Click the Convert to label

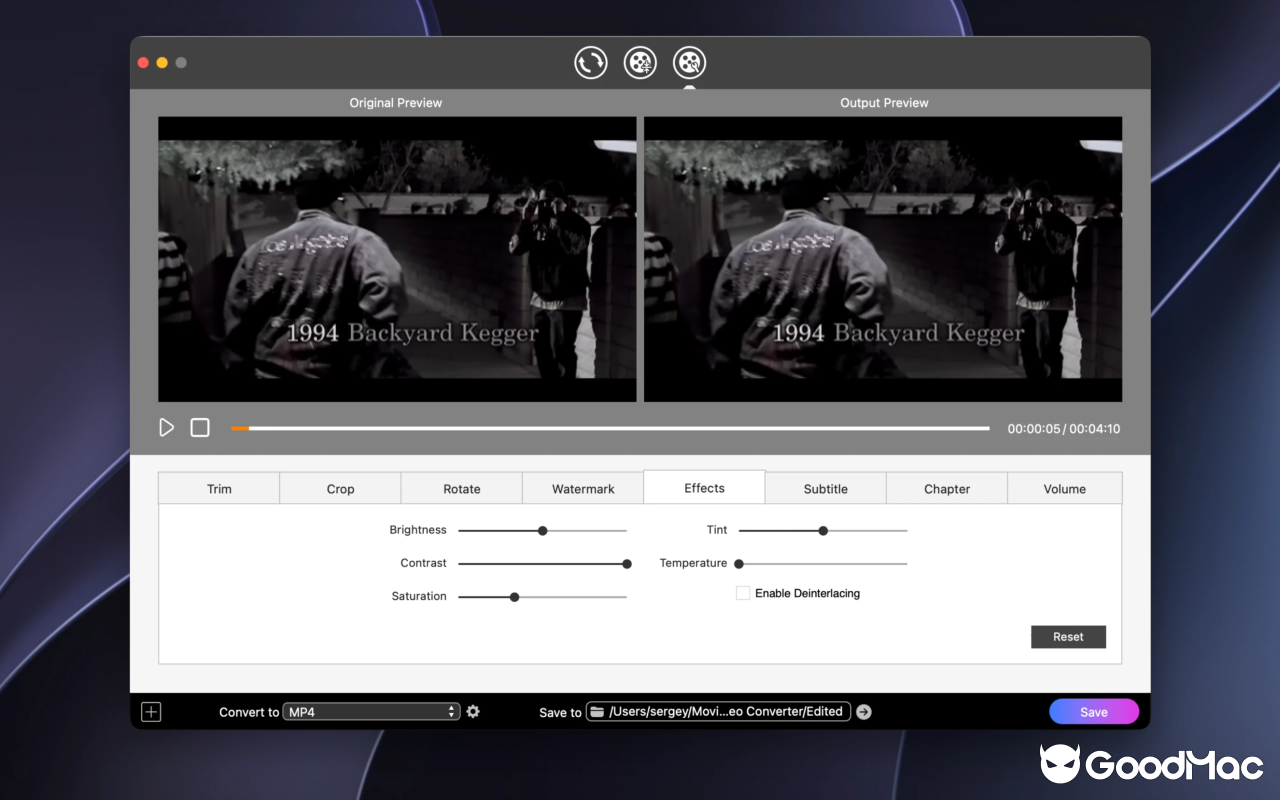[x=249, y=713]
